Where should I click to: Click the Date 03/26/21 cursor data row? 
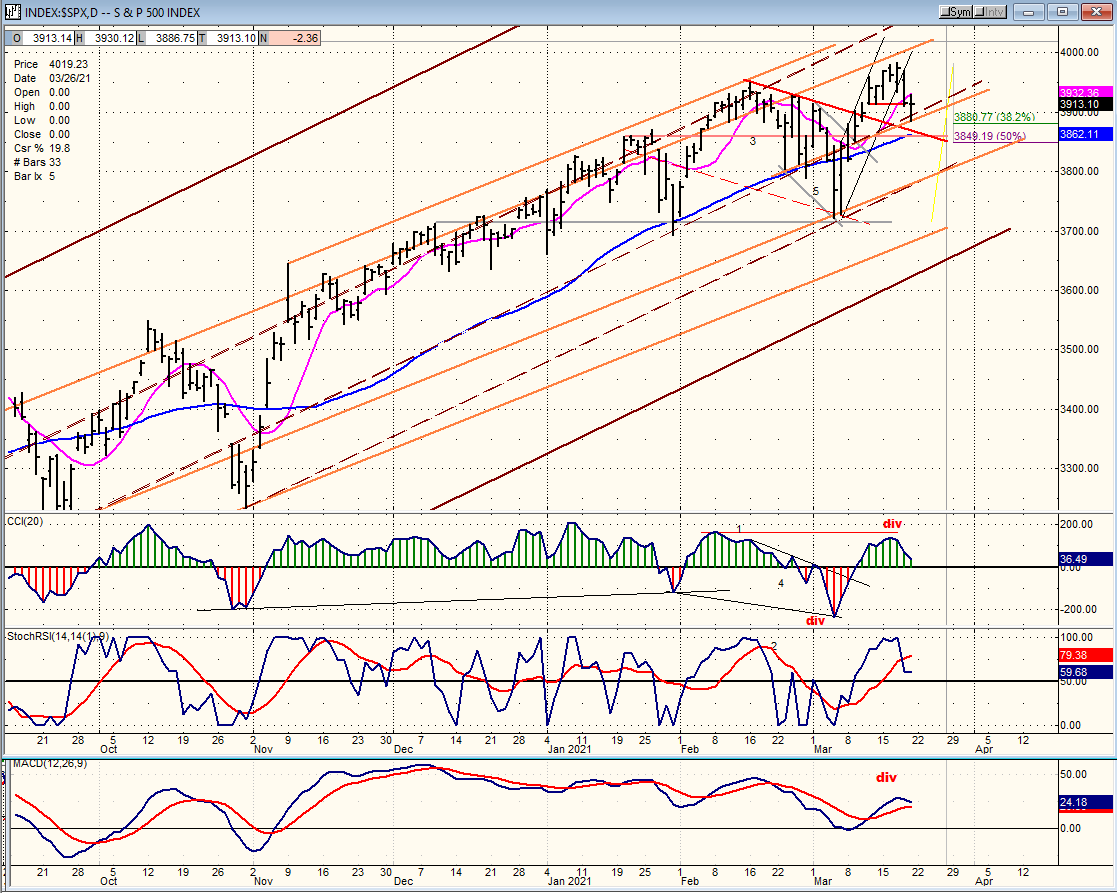[52, 78]
